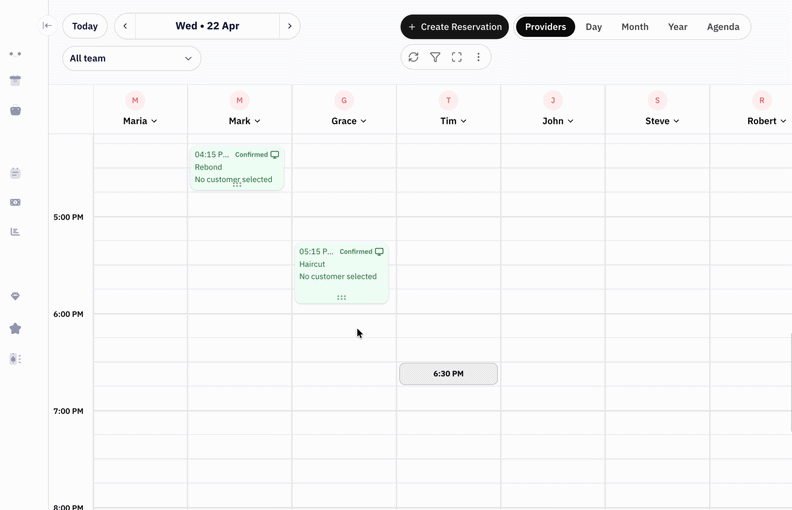Click the Confirmed status on Rebond reservation

coord(251,155)
